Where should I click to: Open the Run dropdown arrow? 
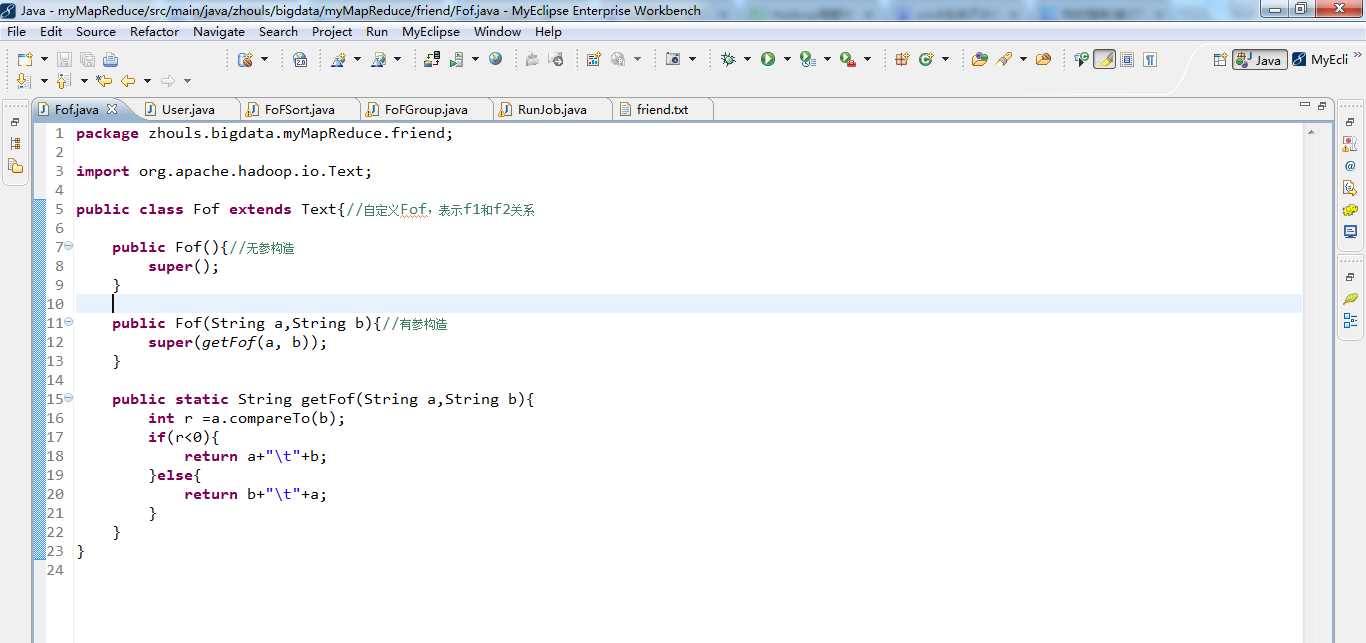(787, 59)
